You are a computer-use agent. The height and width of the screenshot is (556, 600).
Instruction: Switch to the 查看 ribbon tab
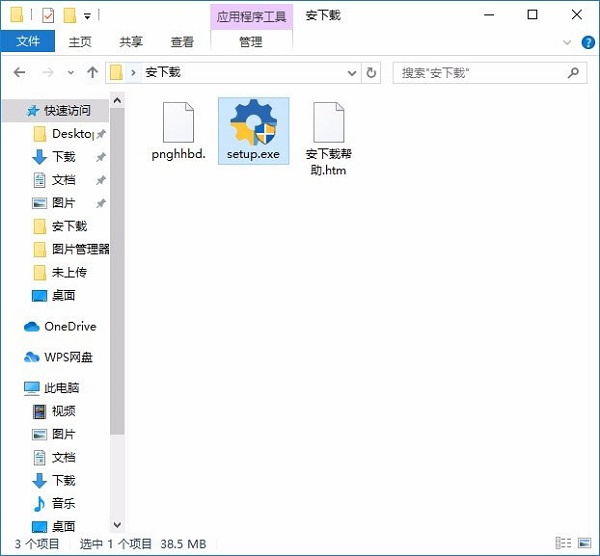[182, 42]
